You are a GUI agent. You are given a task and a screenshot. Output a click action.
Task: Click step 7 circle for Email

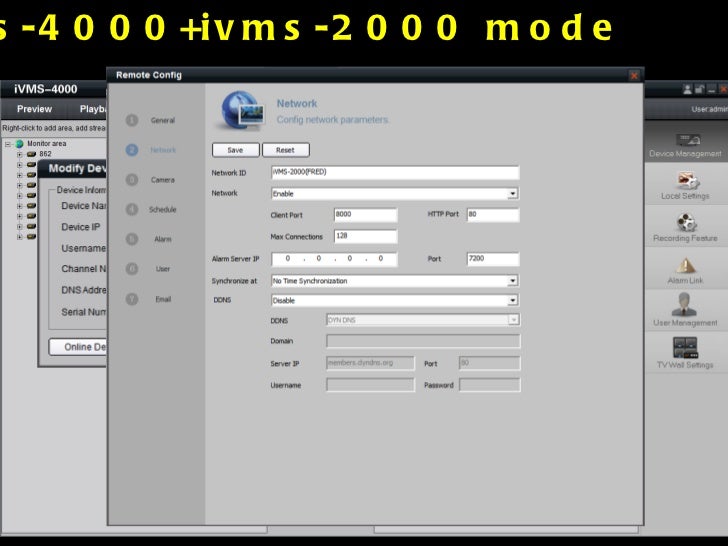132,299
